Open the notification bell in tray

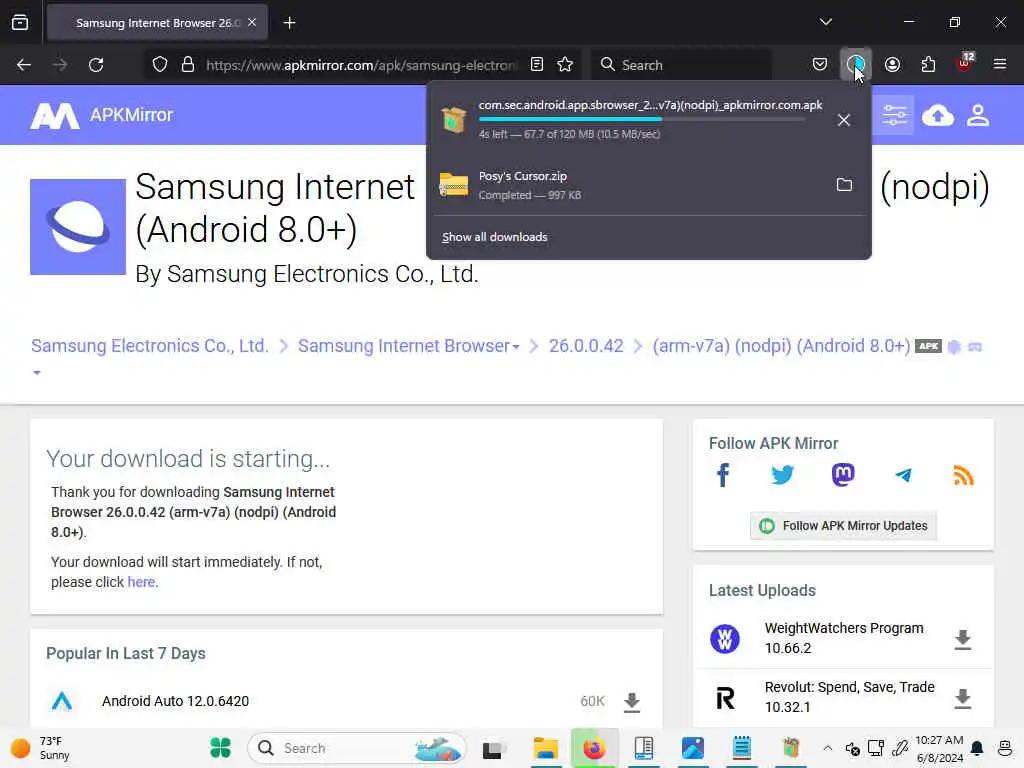click(x=977, y=748)
